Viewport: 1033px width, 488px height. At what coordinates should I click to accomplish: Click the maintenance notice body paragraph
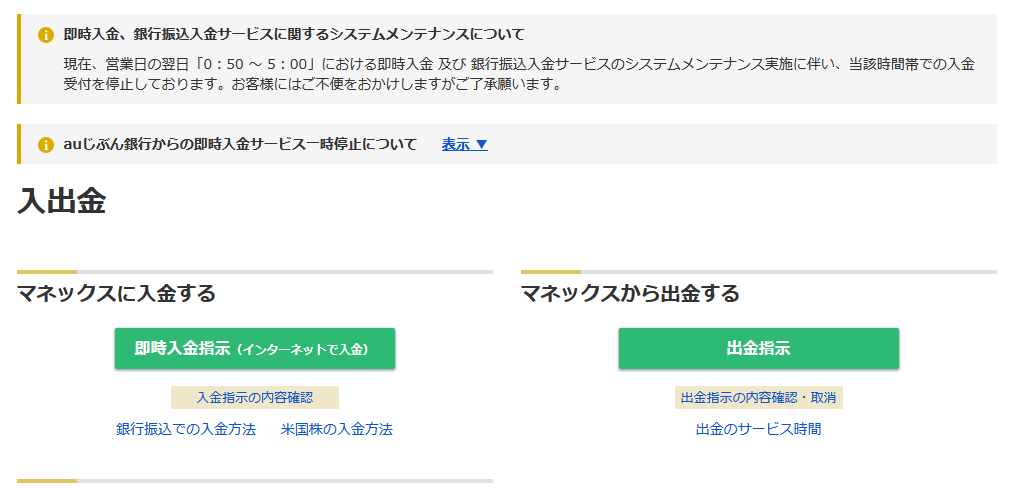pyautogui.click(x=519, y=74)
